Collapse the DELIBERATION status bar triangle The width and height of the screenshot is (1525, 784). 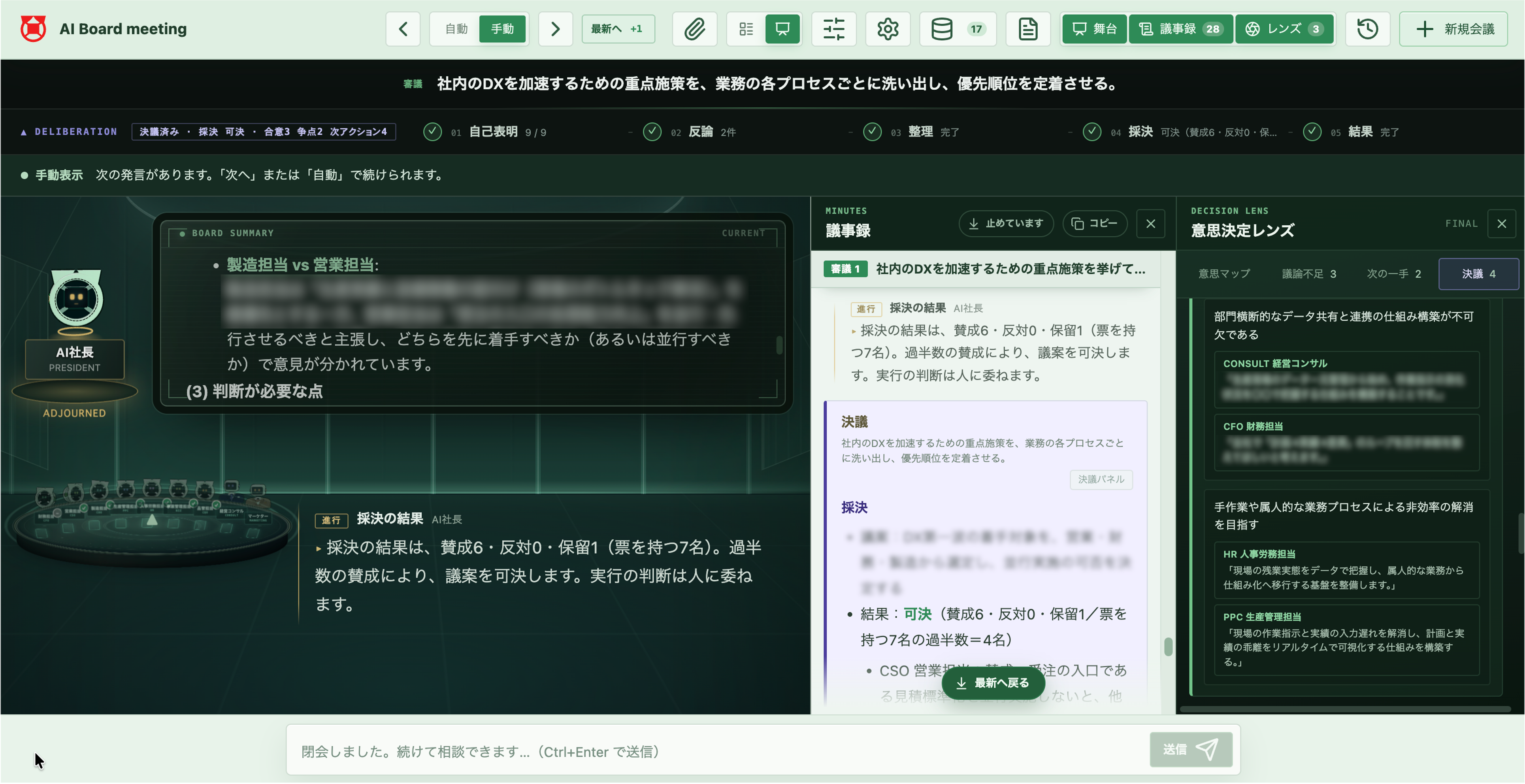tap(24, 132)
